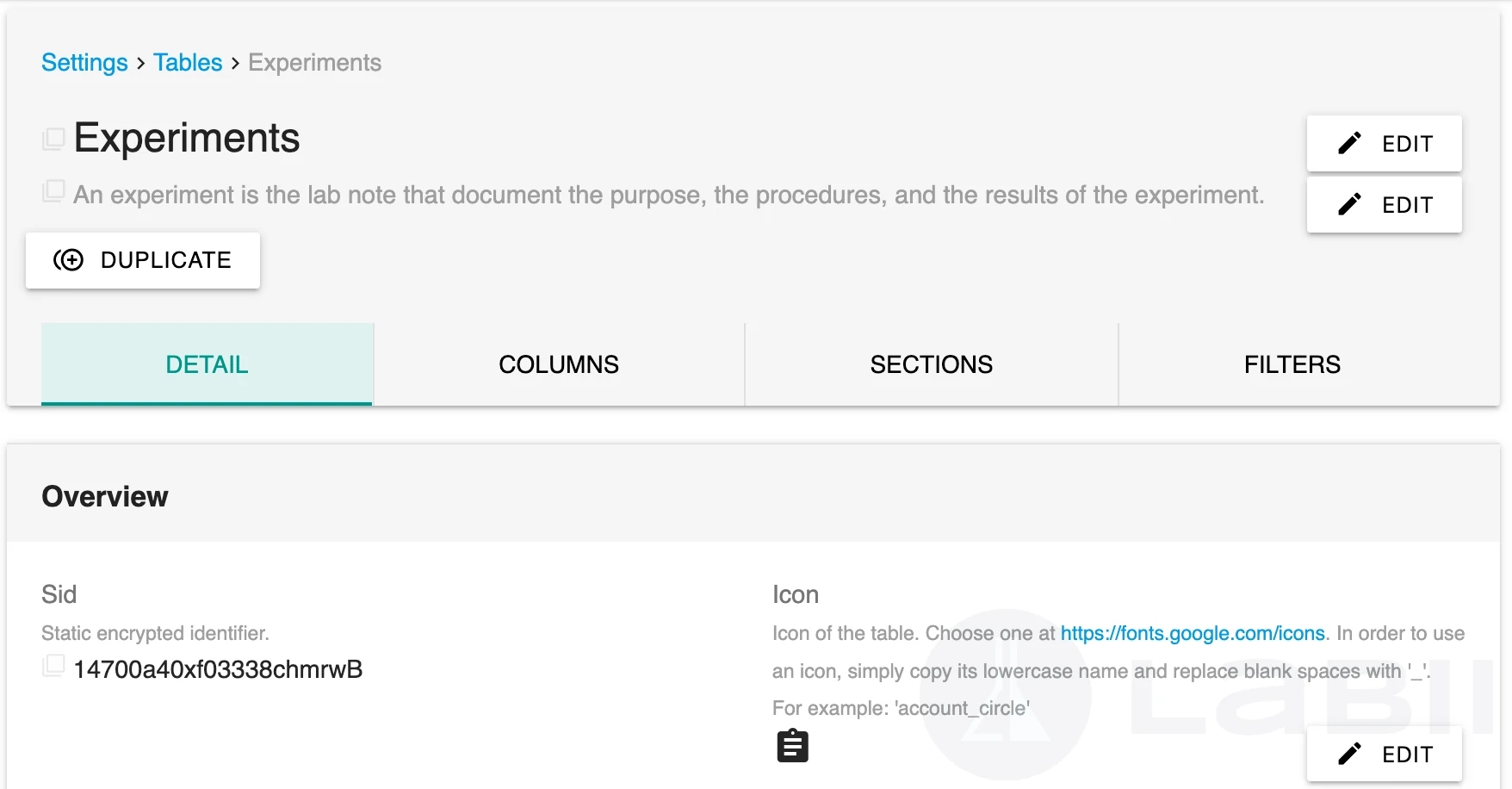Open the fonts.google.com/icons link

1192,634
